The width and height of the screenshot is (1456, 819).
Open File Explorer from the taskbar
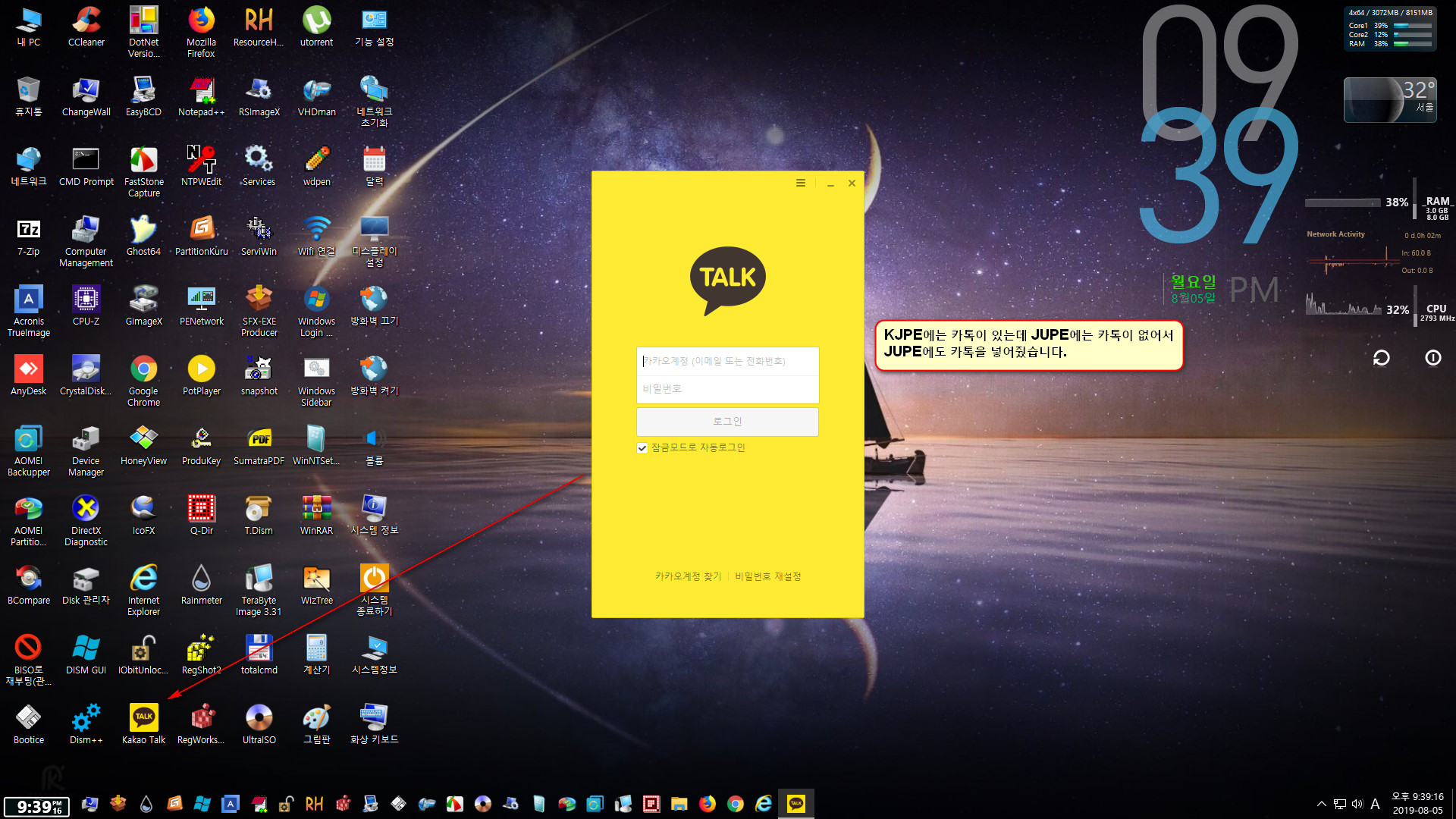point(679,804)
